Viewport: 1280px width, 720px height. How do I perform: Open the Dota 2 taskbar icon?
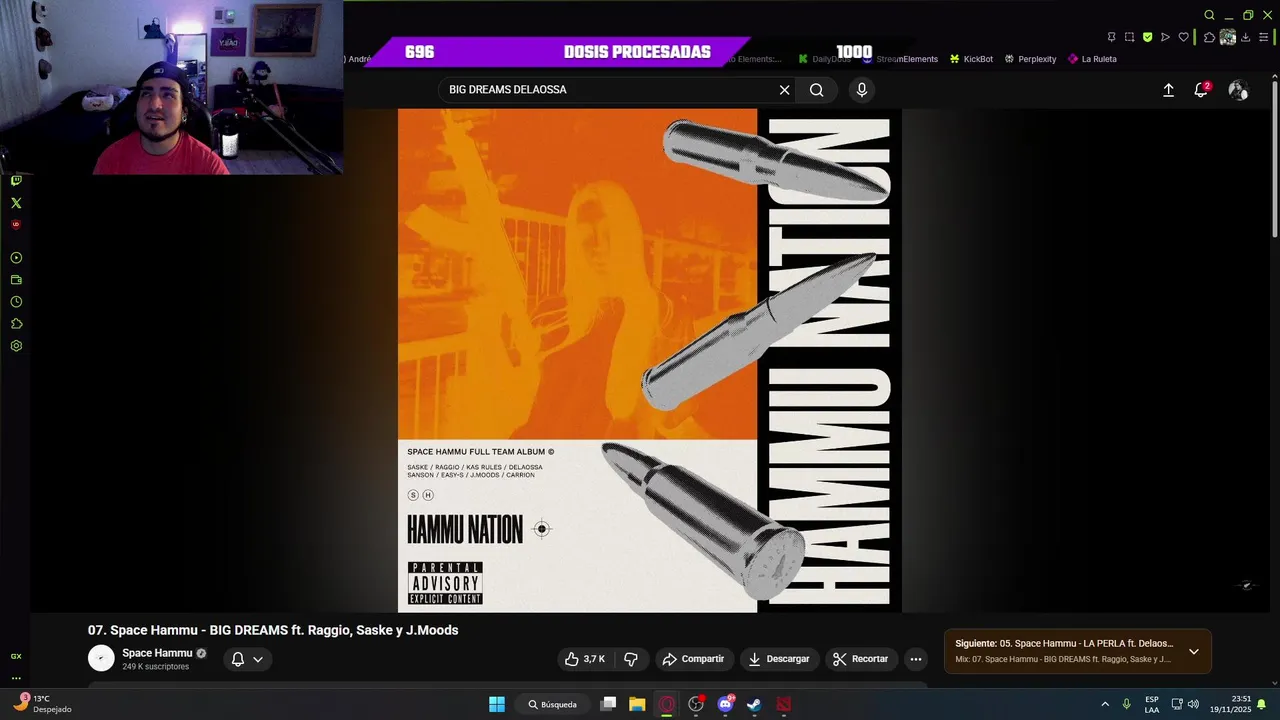click(x=784, y=704)
